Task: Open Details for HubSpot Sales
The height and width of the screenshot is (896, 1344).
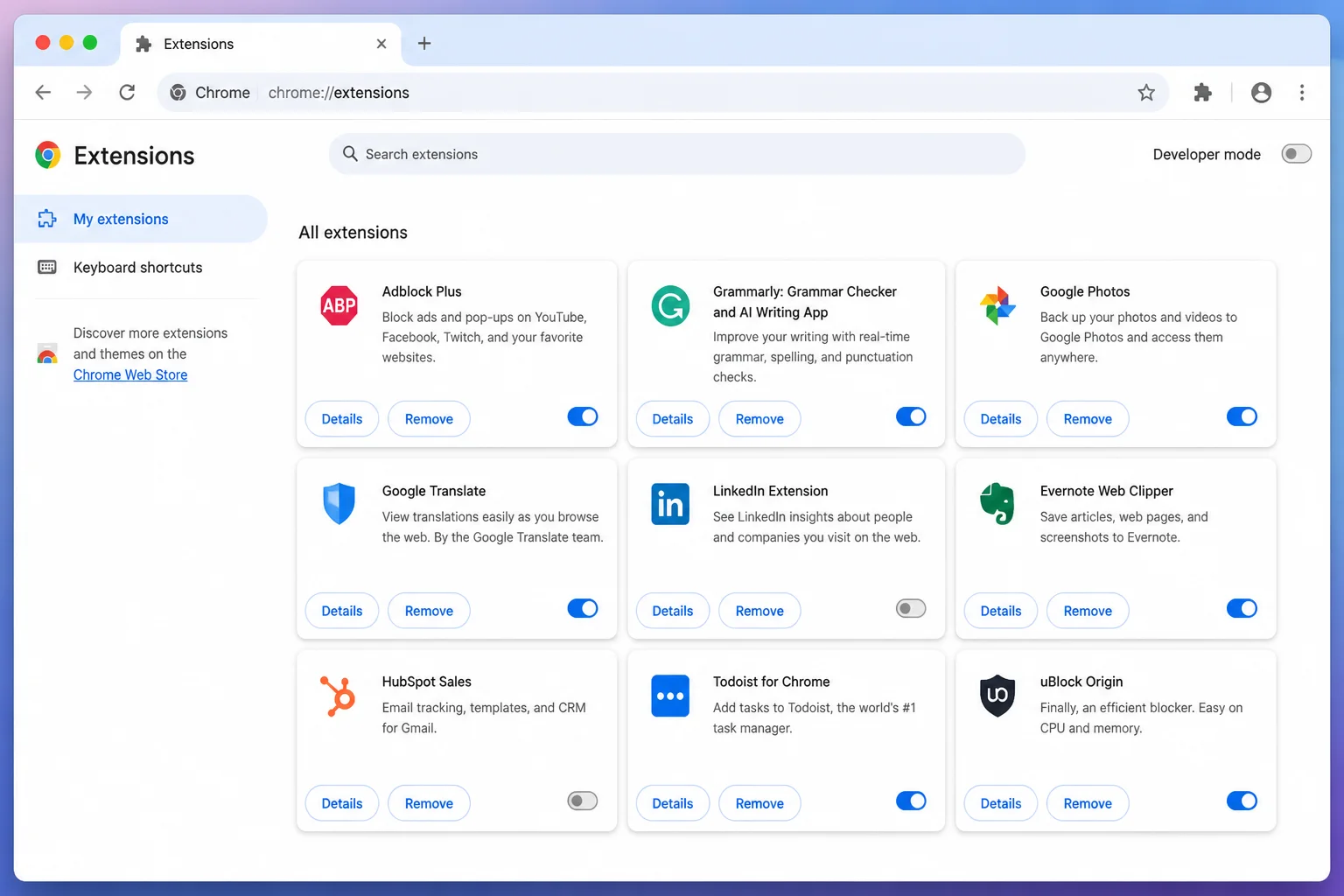Action: tap(342, 803)
